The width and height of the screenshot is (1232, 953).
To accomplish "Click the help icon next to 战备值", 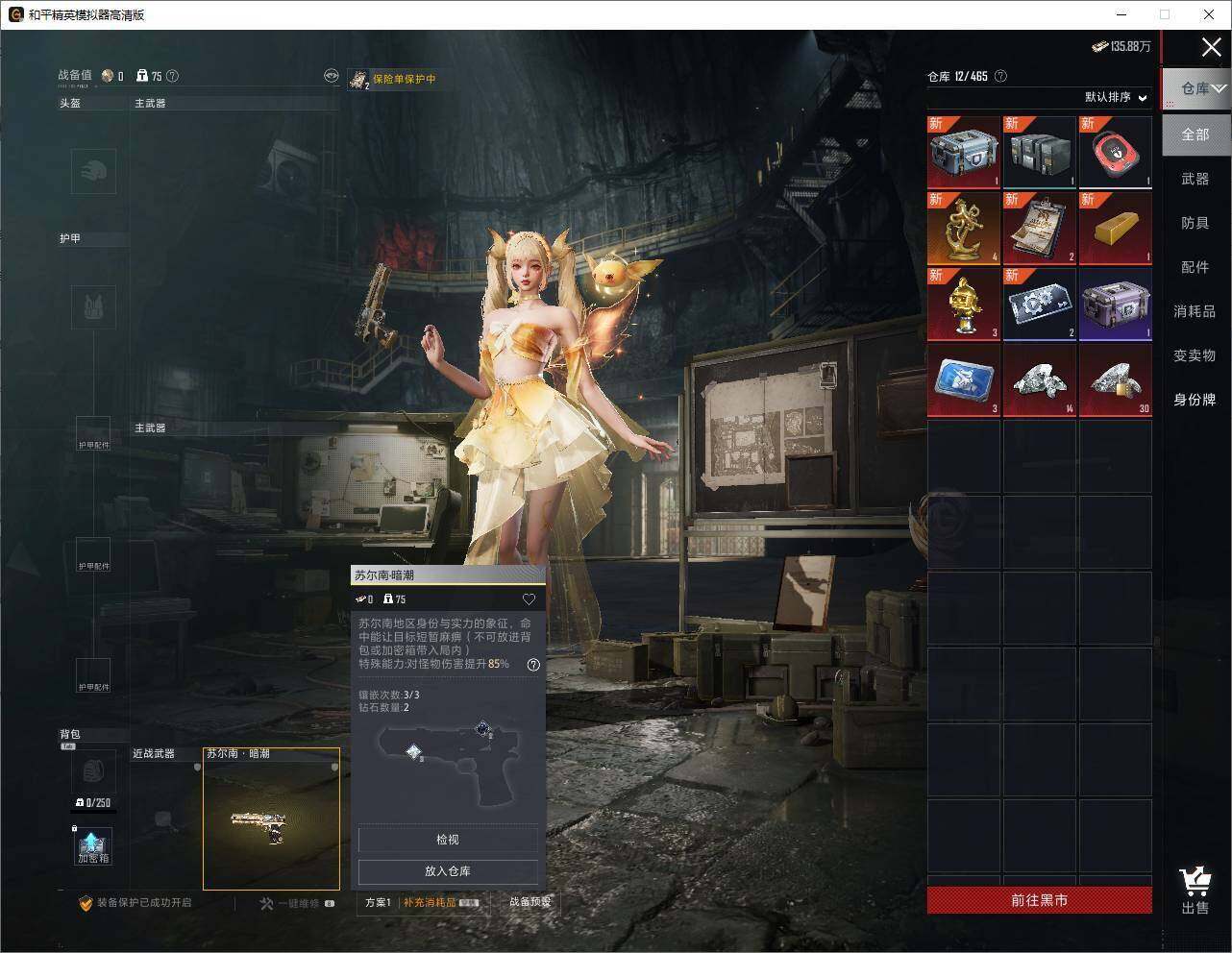I will coord(172,76).
